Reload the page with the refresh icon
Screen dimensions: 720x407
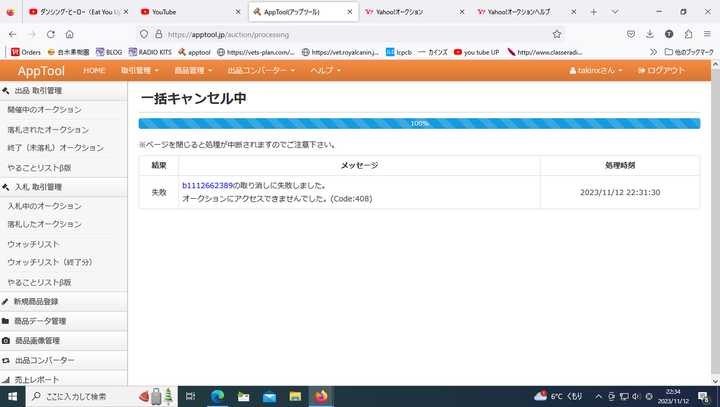point(52,33)
